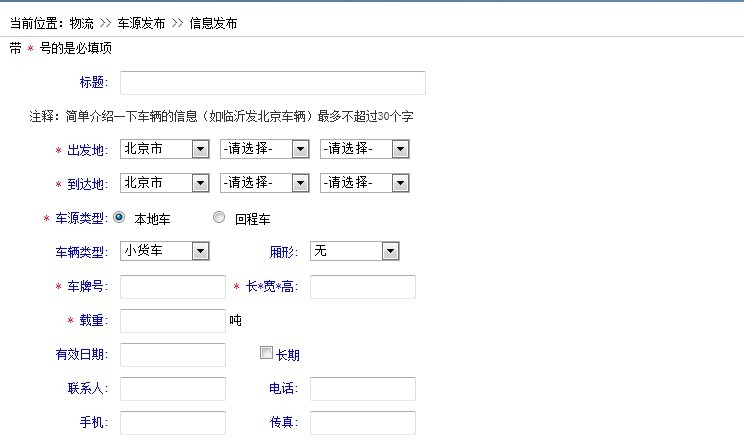Click the 标题 input field

[273, 83]
